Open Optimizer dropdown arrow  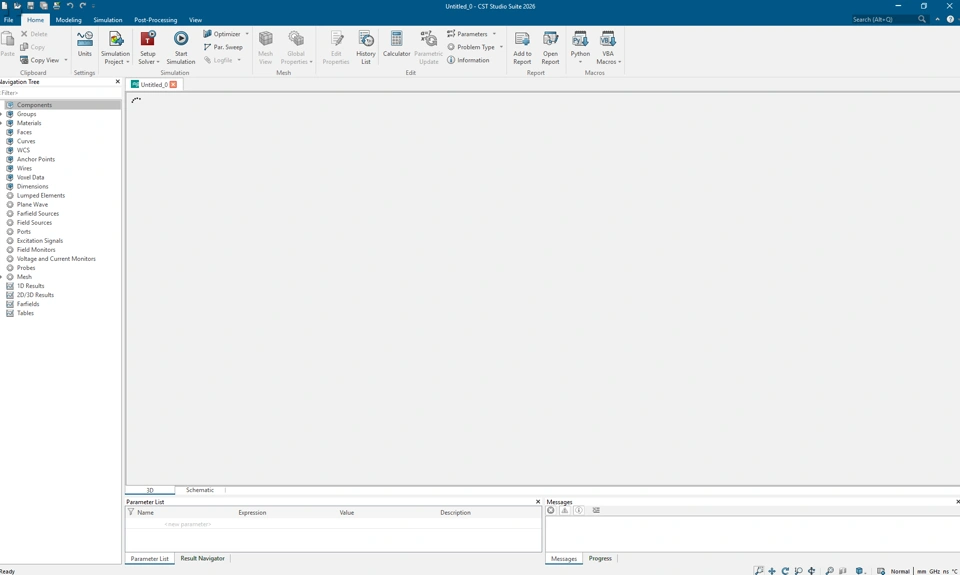point(247,34)
